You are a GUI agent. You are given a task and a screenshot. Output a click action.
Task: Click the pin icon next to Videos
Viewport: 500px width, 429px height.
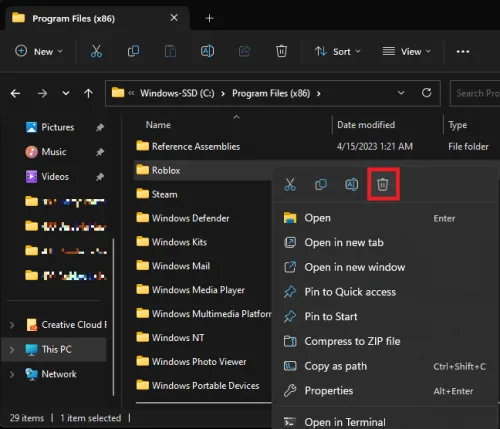click(x=100, y=177)
